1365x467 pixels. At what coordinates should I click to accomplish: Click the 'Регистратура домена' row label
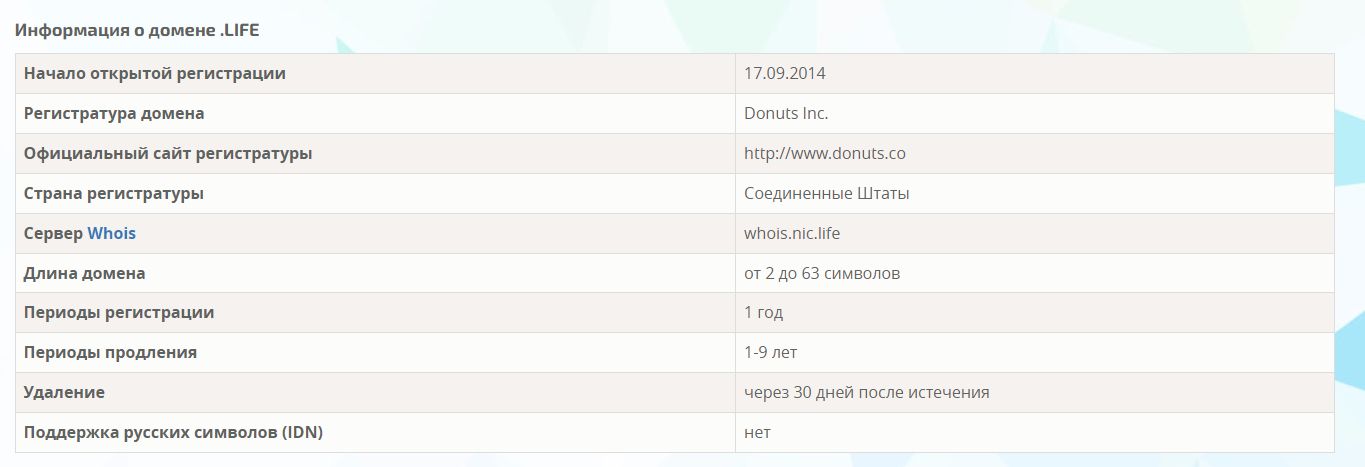pos(114,113)
